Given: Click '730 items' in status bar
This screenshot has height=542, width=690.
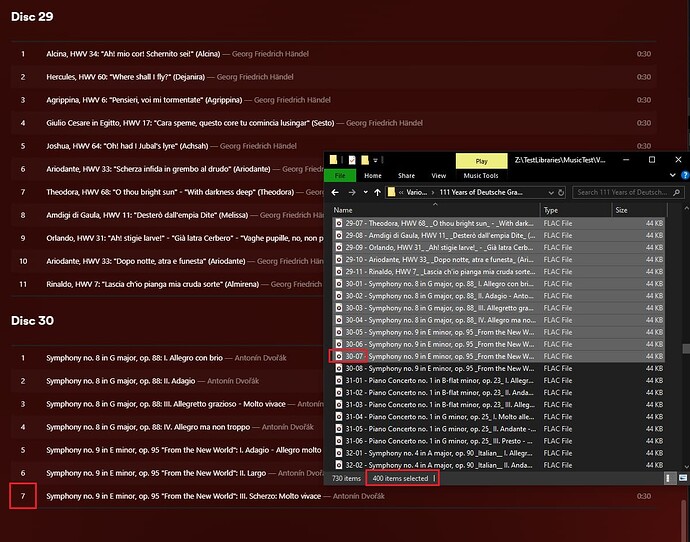Looking at the screenshot, I should tap(346, 478).
